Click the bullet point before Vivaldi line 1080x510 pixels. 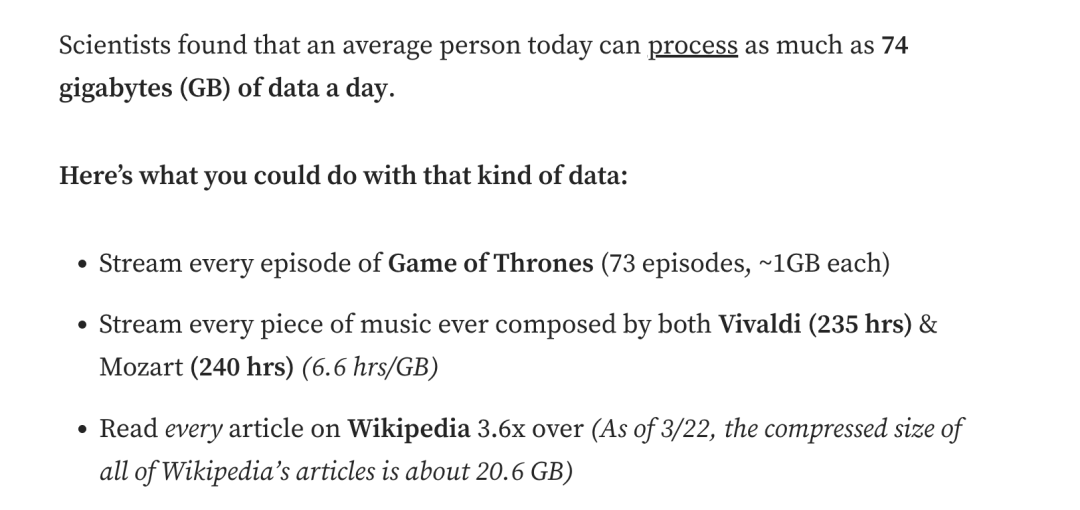83,325
